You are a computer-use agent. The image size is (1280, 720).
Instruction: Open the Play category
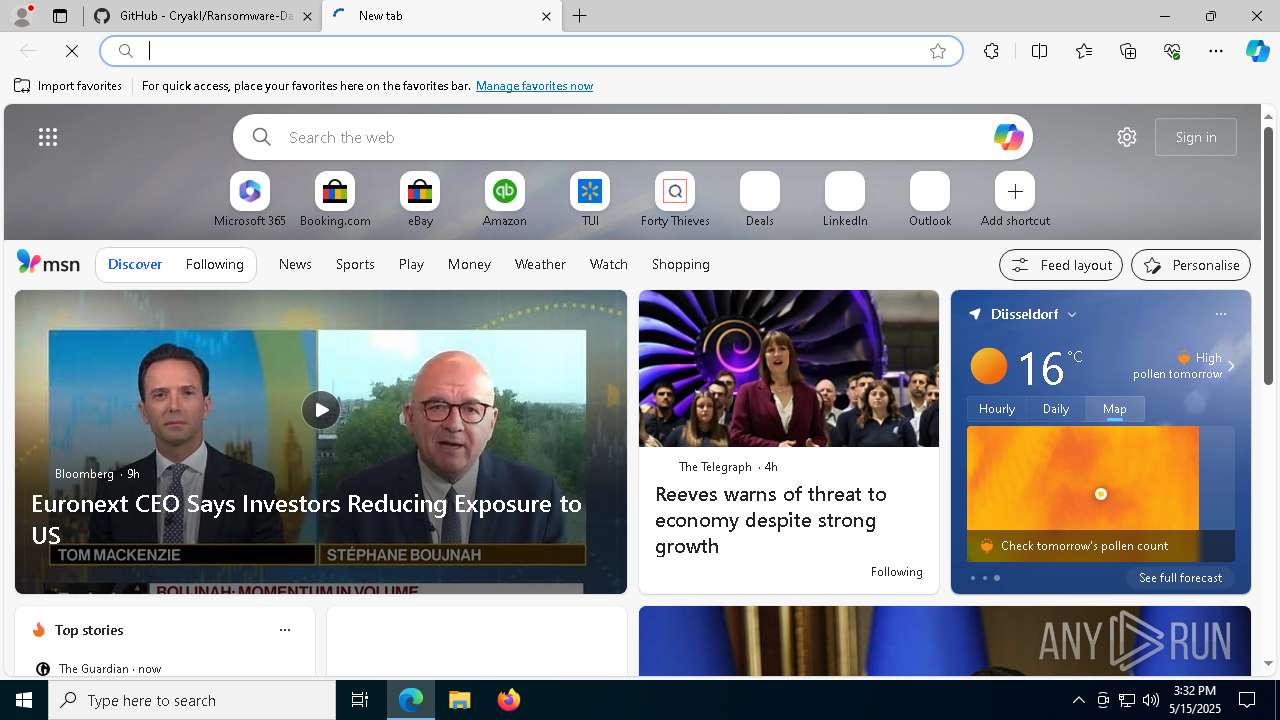point(411,264)
